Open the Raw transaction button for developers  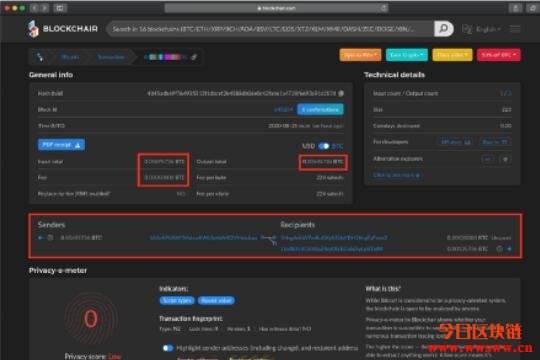[495, 142]
